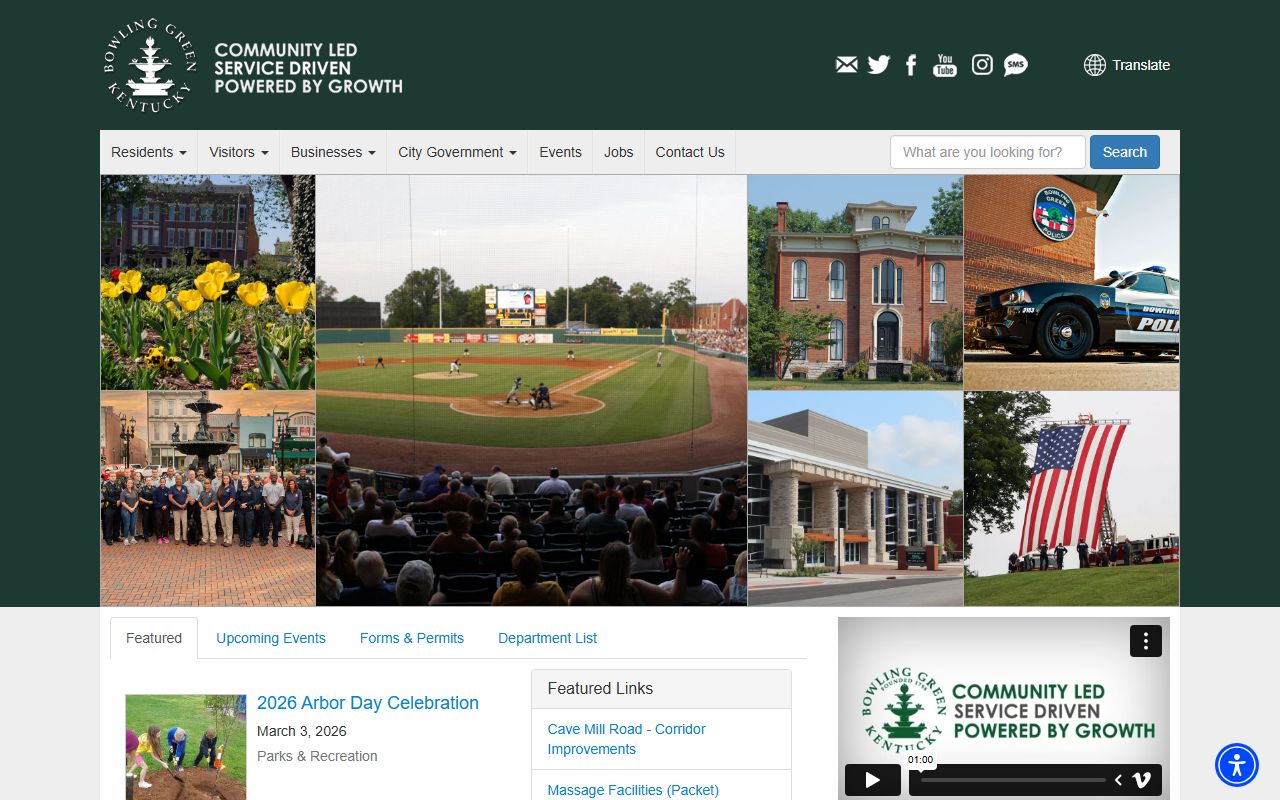The width and height of the screenshot is (1280, 800).
Task: Switch to the Forms & Permits tab
Action: (412, 638)
